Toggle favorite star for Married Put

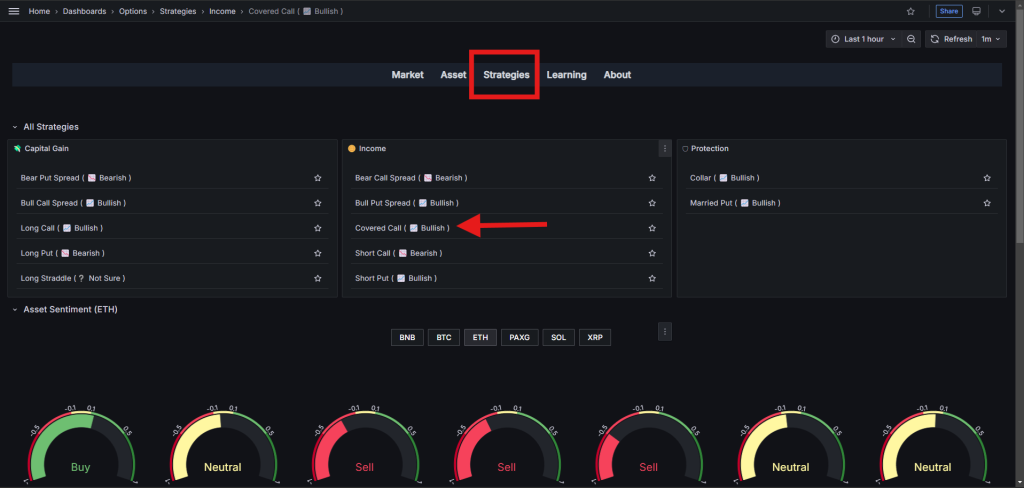[987, 203]
